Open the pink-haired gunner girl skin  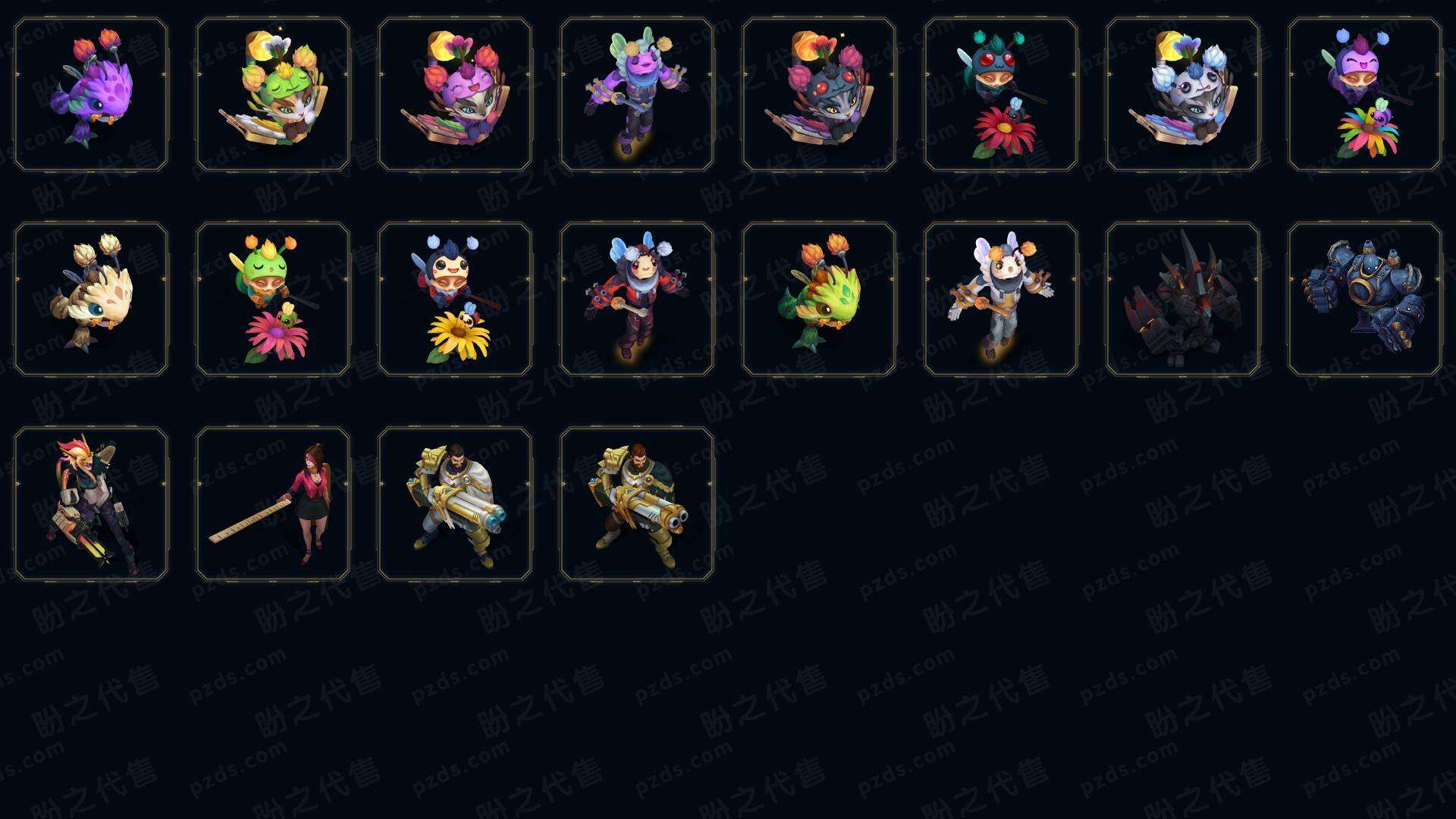(x=91, y=504)
